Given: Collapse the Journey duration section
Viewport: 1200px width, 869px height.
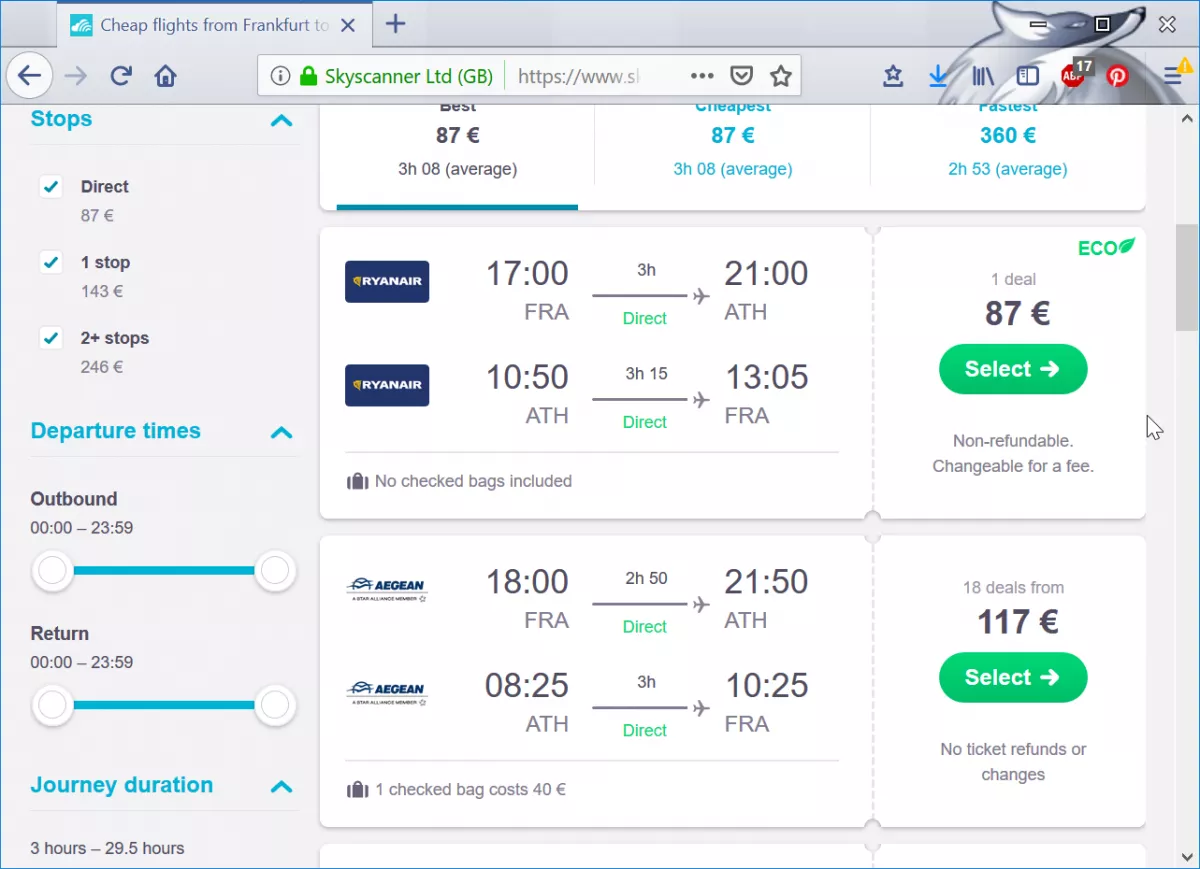Looking at the screenshot, I should click(282, 787).
